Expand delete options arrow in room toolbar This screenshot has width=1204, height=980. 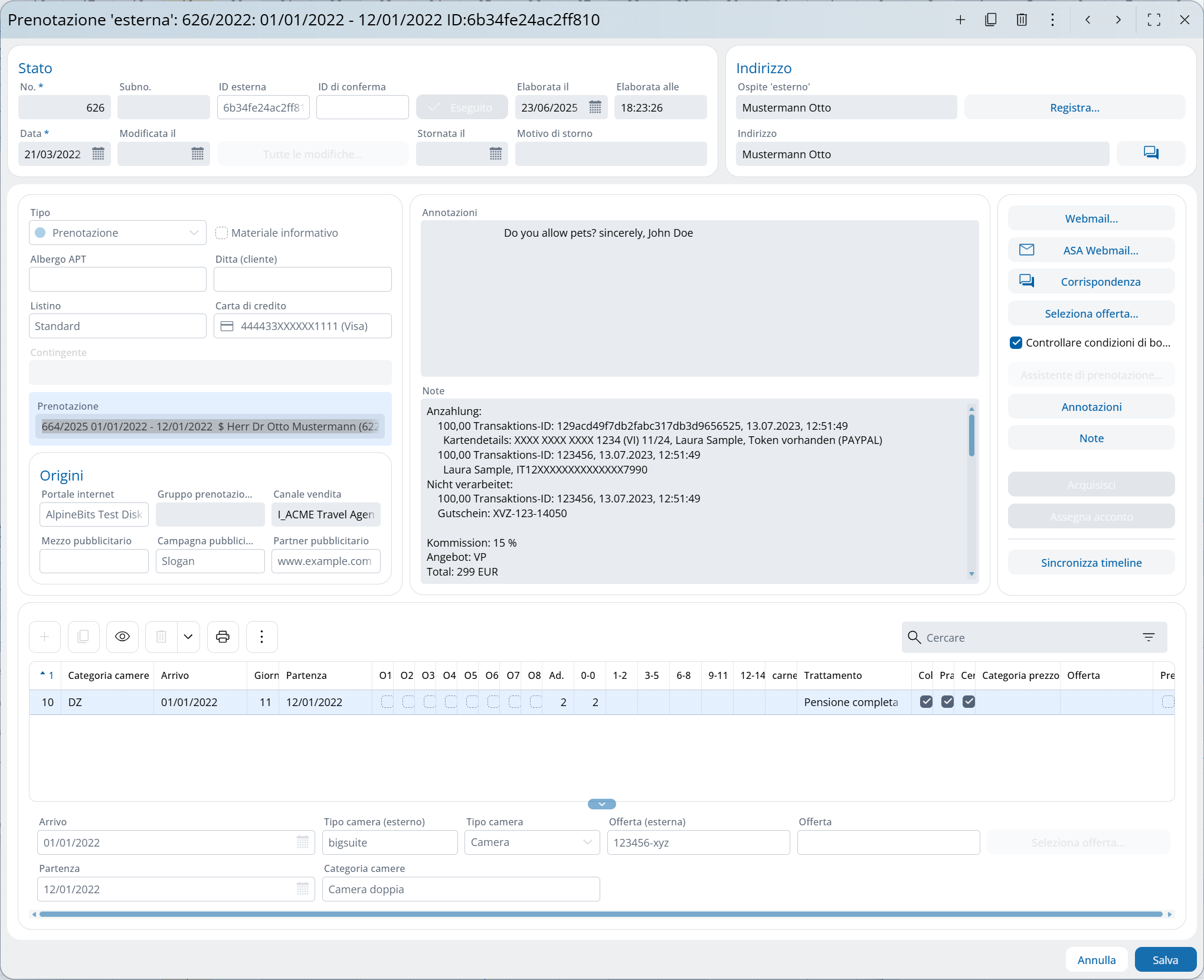coord(188,637)
